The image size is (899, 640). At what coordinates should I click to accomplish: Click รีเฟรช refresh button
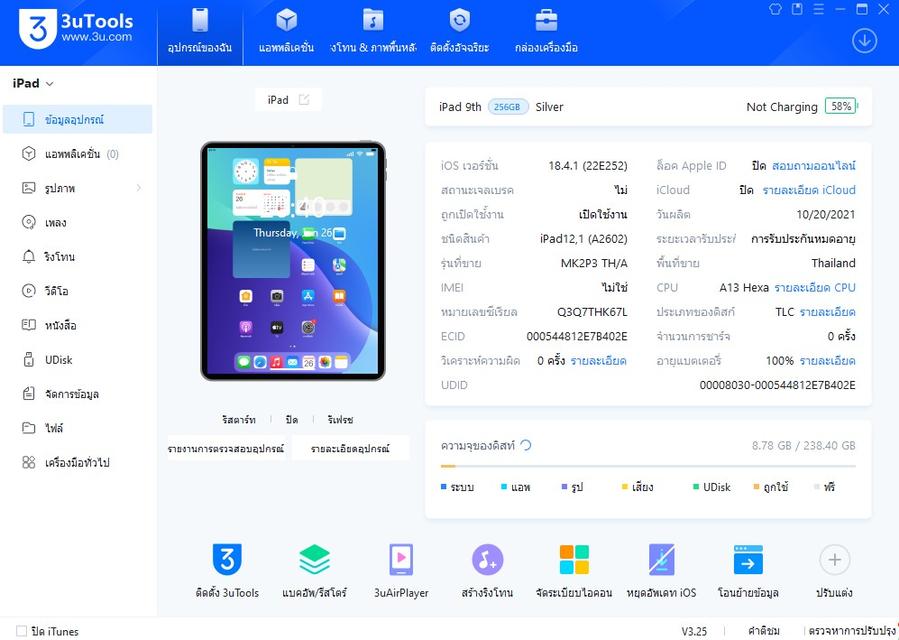click(340, 420)
